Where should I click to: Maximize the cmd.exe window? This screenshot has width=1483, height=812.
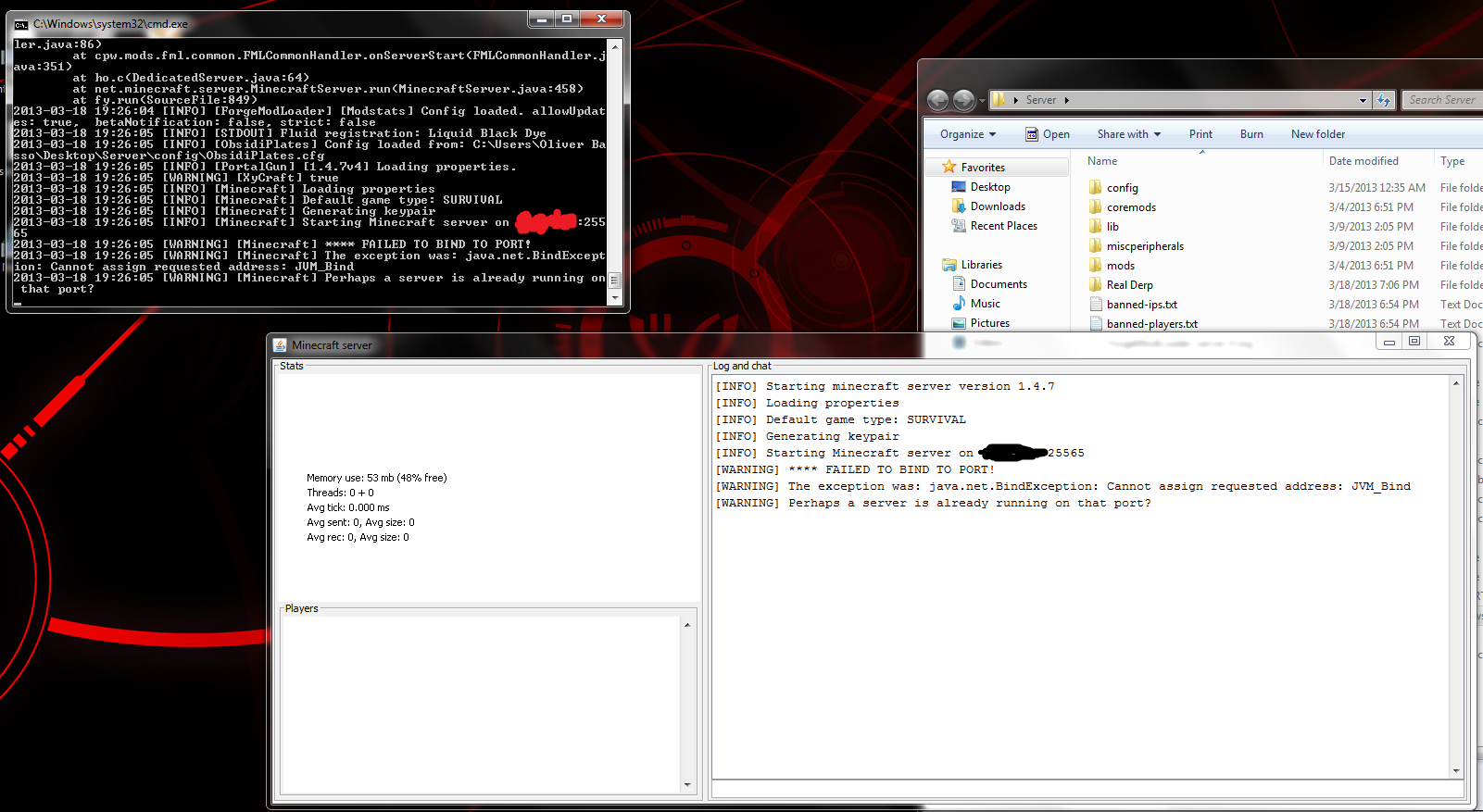[567, 19]
